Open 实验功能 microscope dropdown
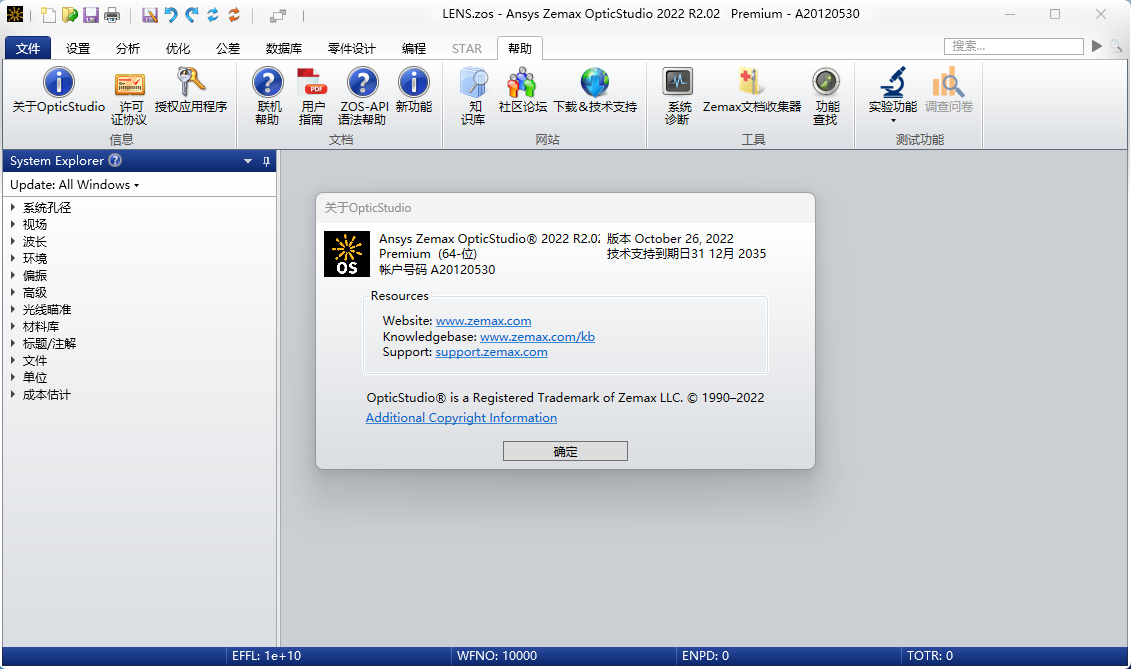1131x669 pixels. click(892, 94)
